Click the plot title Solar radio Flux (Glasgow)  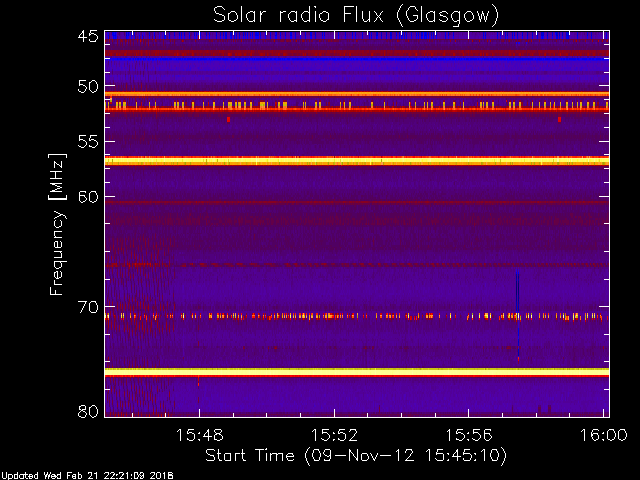coord(356,16)
